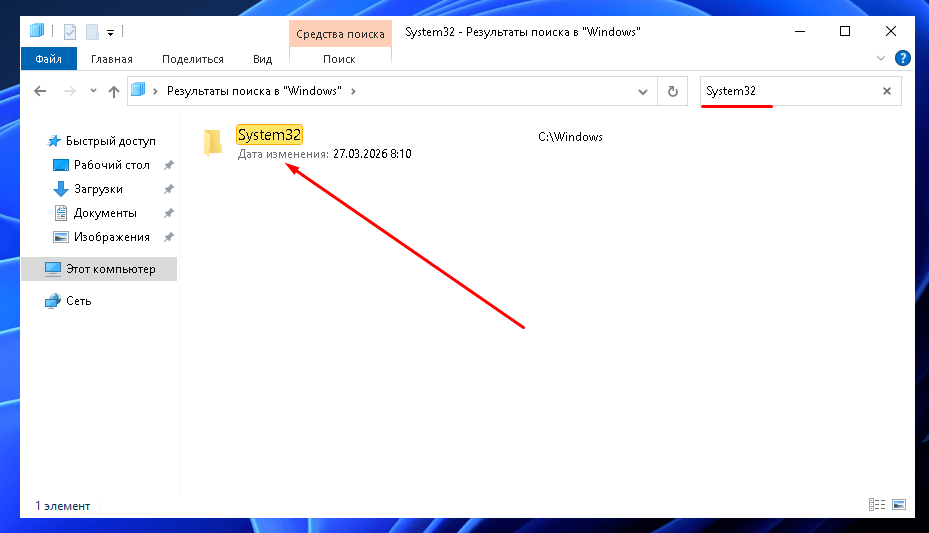Open the Поделиться ribbon tab
The image size is (929, 533).
192,59
